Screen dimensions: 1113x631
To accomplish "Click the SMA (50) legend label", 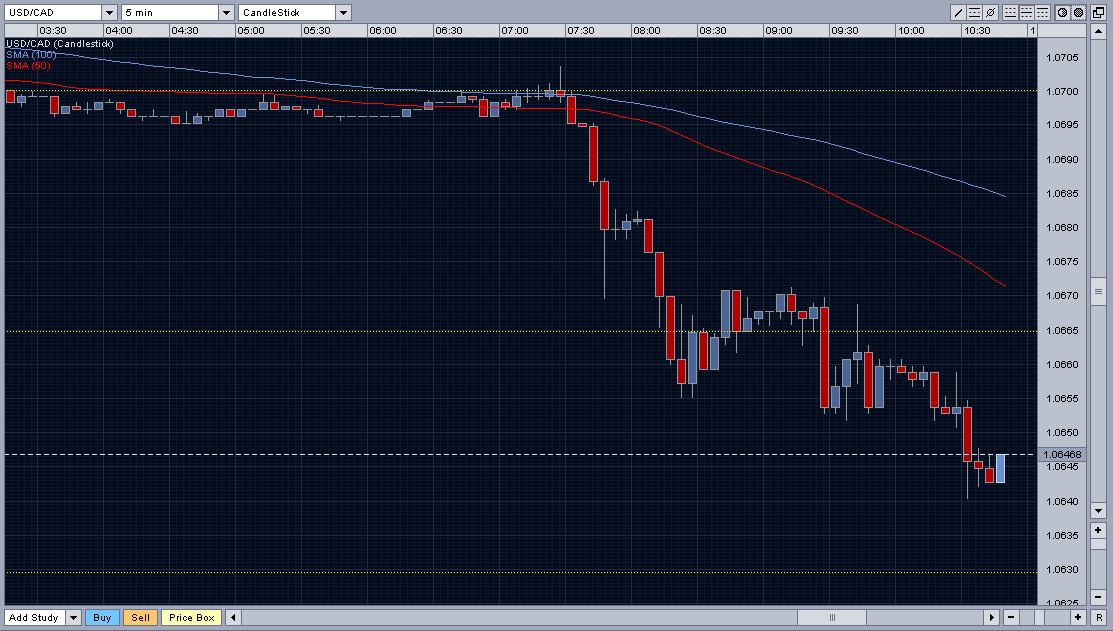I will click(28, 65).
